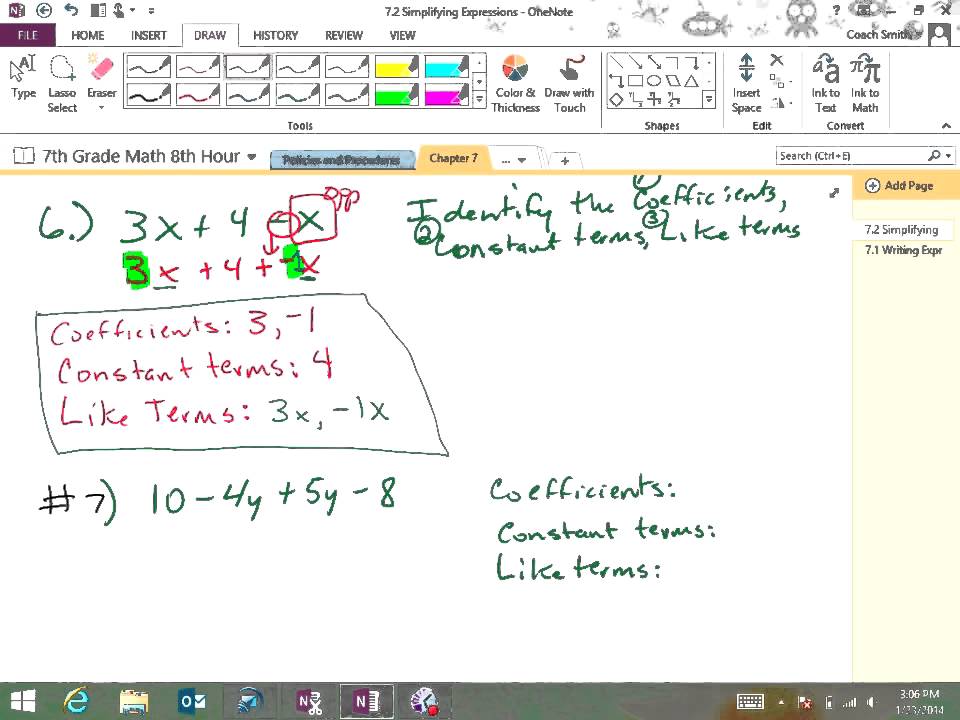Switch to the HOME tab
The width and height of the screenshot is (960, 720).
tap(88, 36)
